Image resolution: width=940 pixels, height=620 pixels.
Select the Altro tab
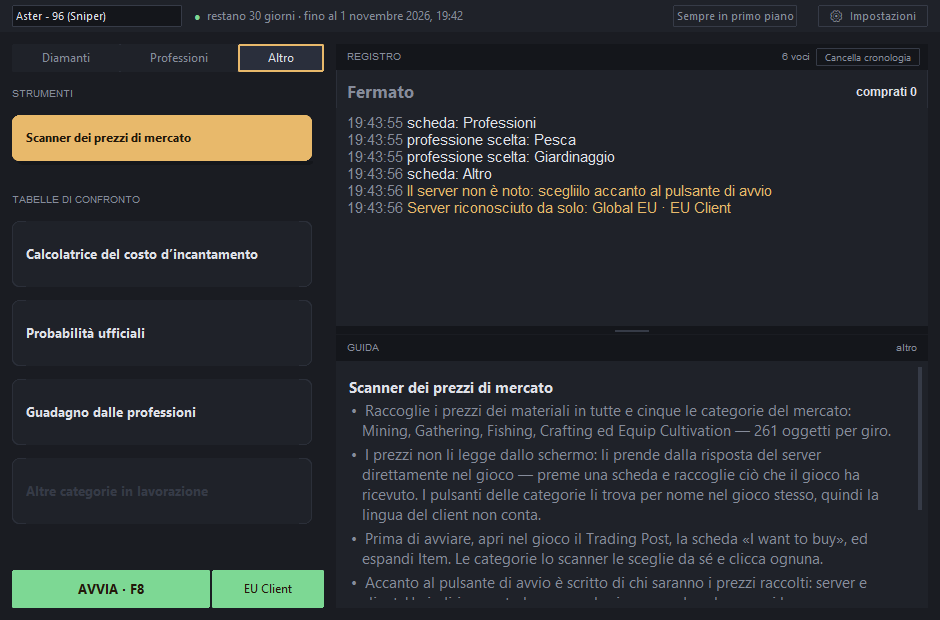pos(281,58)
